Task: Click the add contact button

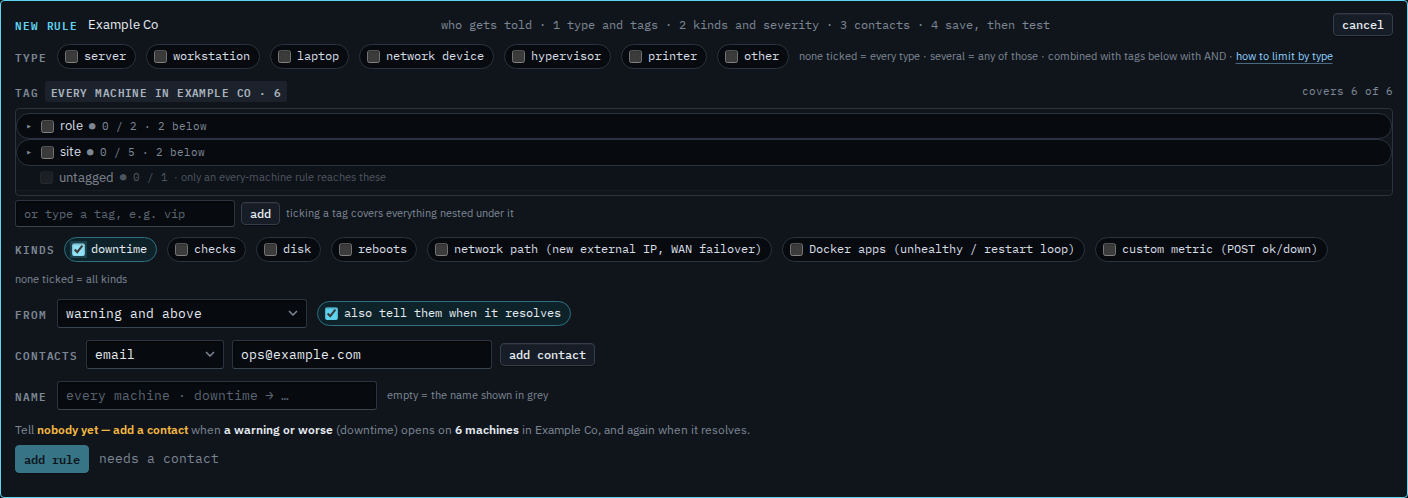Action: pos(547,355)
